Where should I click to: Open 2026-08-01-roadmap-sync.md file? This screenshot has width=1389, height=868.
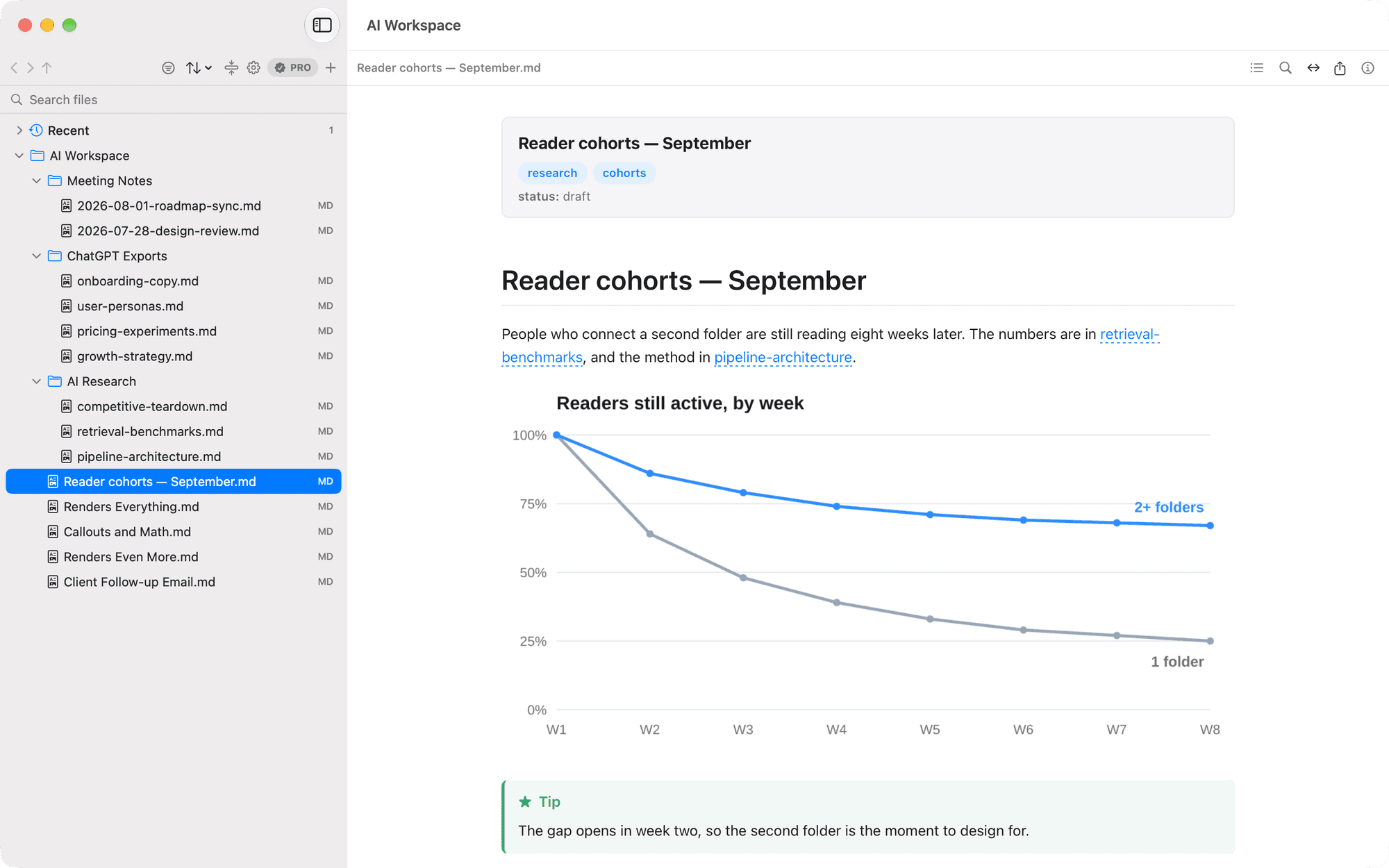point(174,206)
